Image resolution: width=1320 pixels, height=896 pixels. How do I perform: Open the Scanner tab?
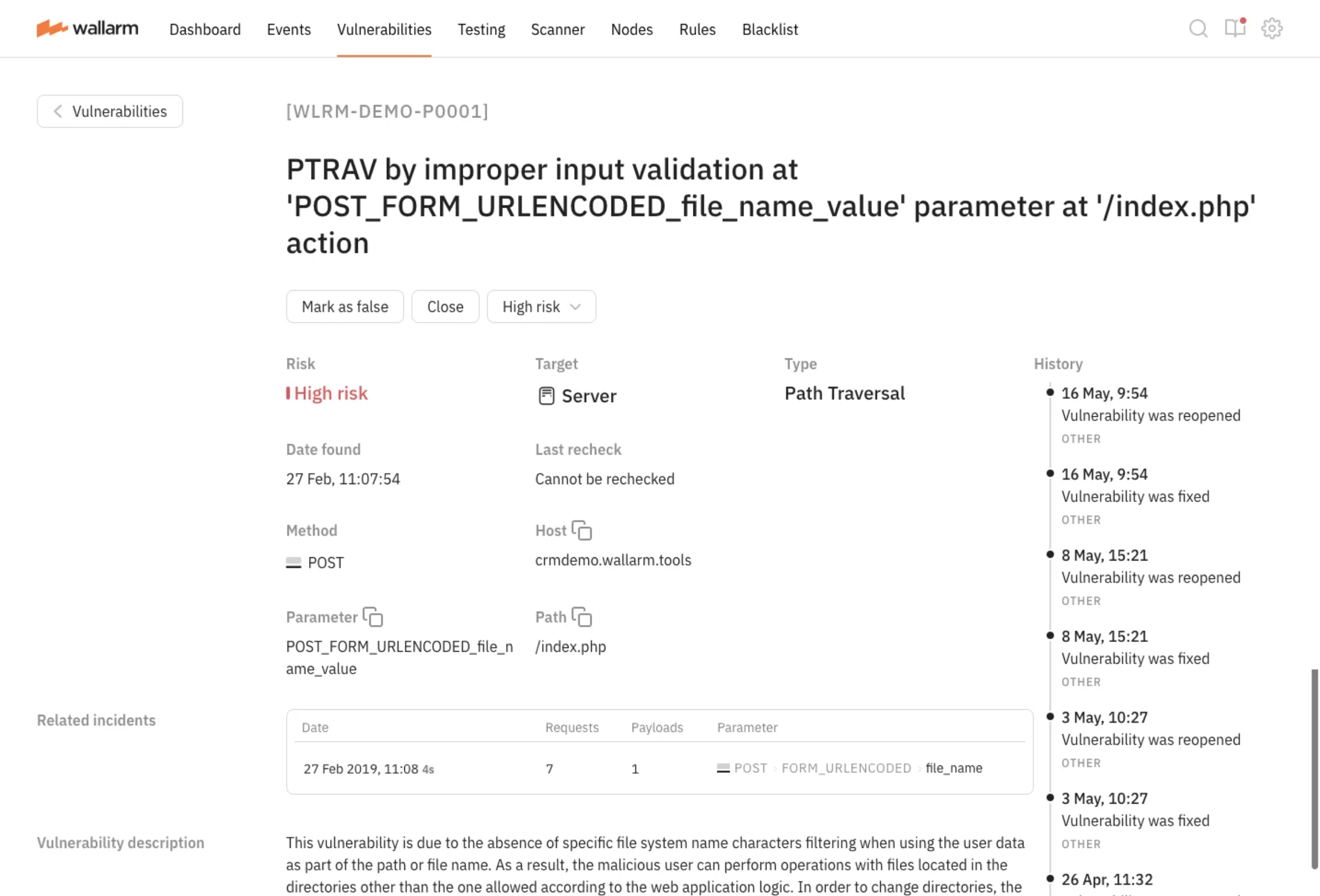(x=557, y=30)
